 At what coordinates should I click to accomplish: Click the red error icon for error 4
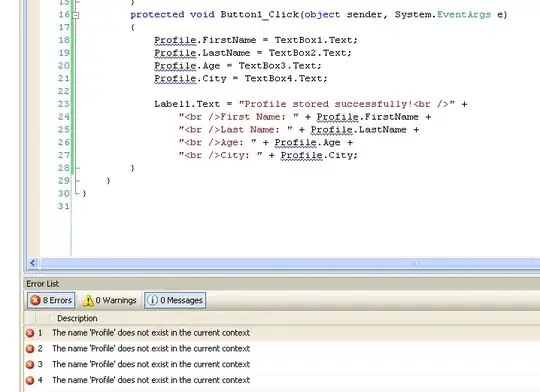(x=30, y=380)
